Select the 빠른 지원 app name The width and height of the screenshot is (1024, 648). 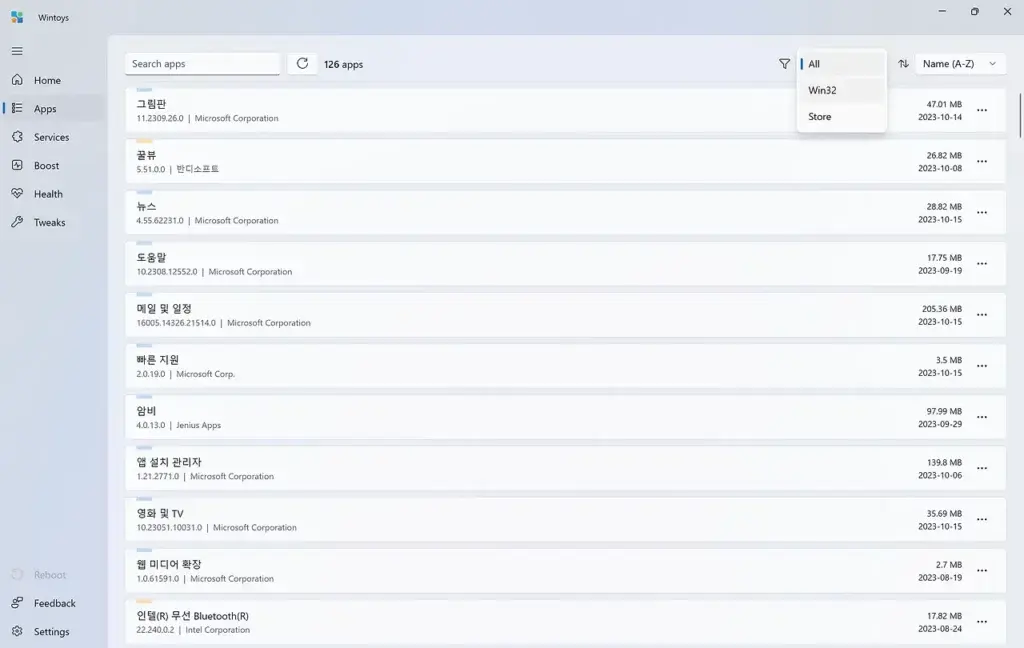[157, 360]
